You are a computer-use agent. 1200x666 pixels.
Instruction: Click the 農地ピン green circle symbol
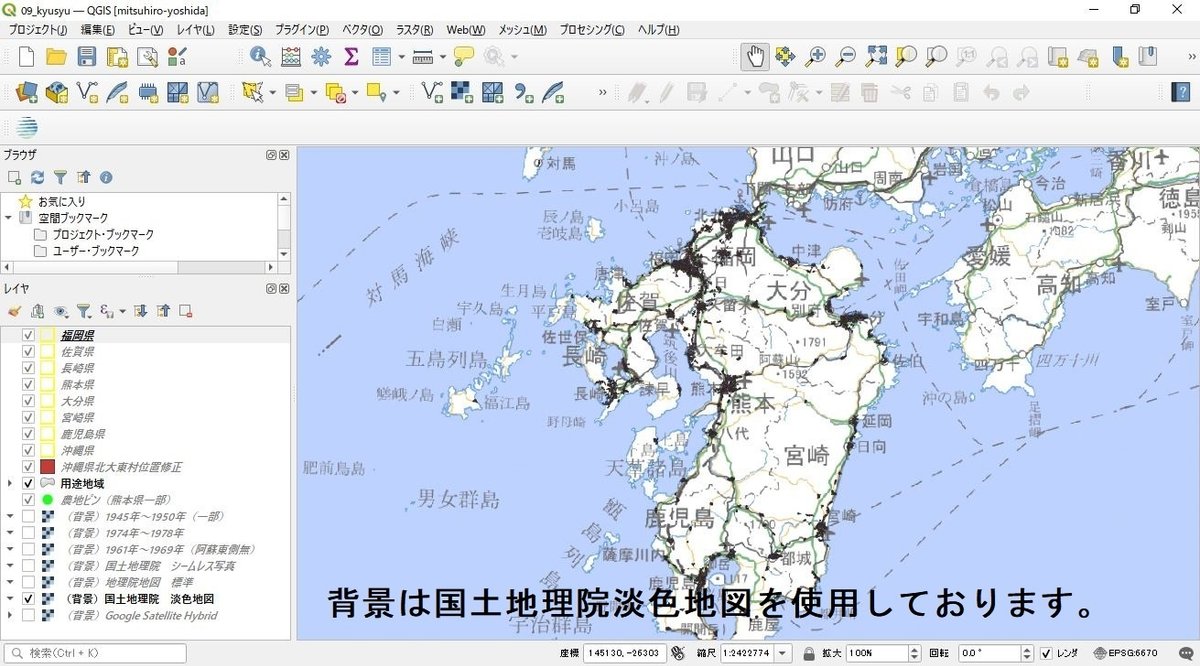(47, 500)
